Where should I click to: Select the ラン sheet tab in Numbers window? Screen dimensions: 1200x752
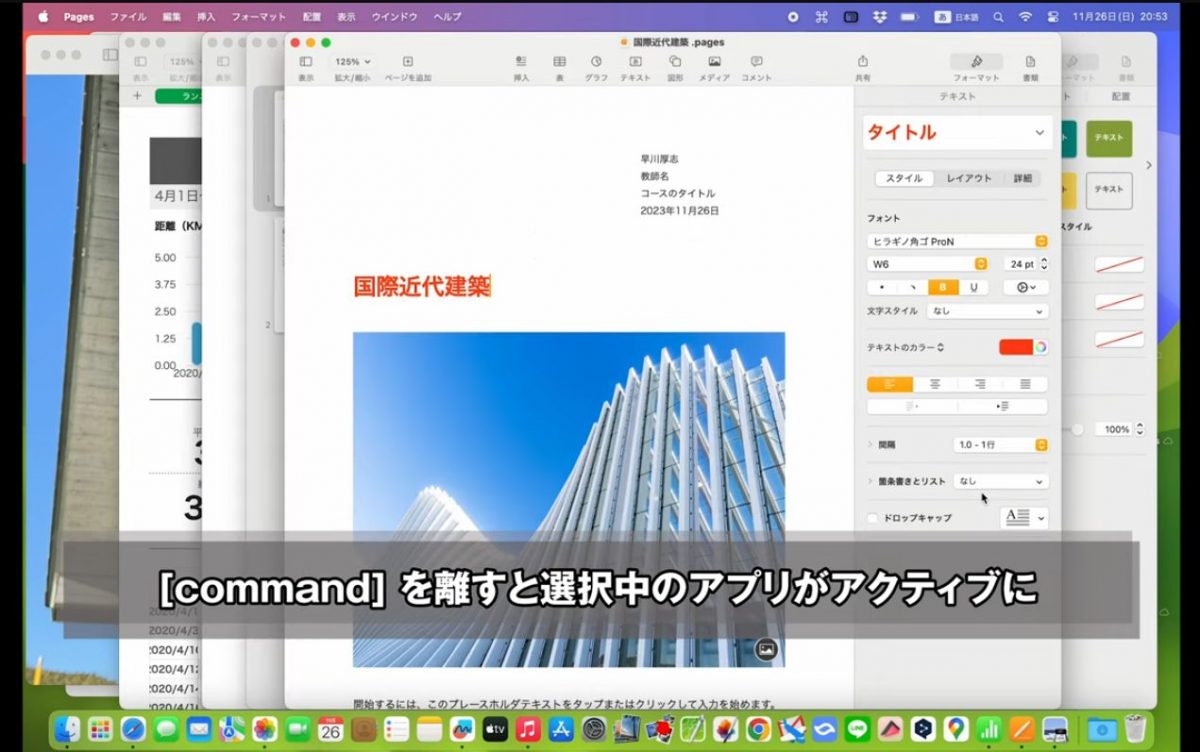click(x=178, y=96)
